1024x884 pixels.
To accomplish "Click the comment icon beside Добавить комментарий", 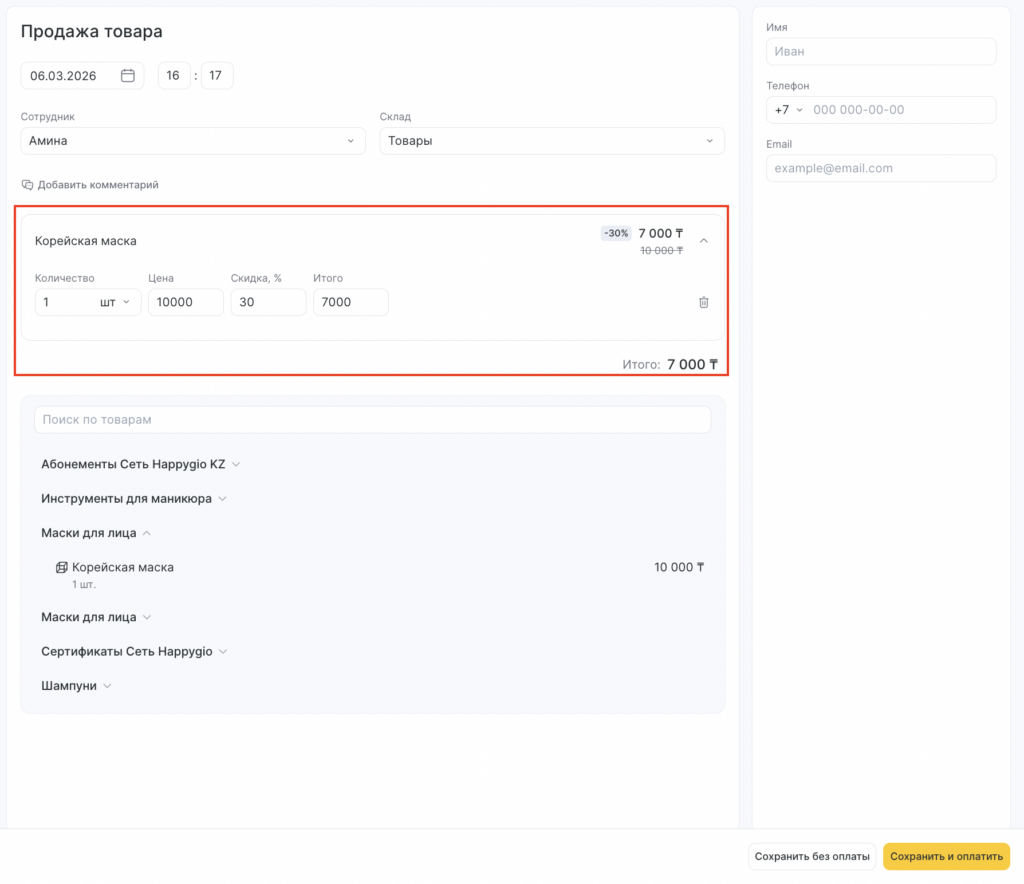I will 28,185.
